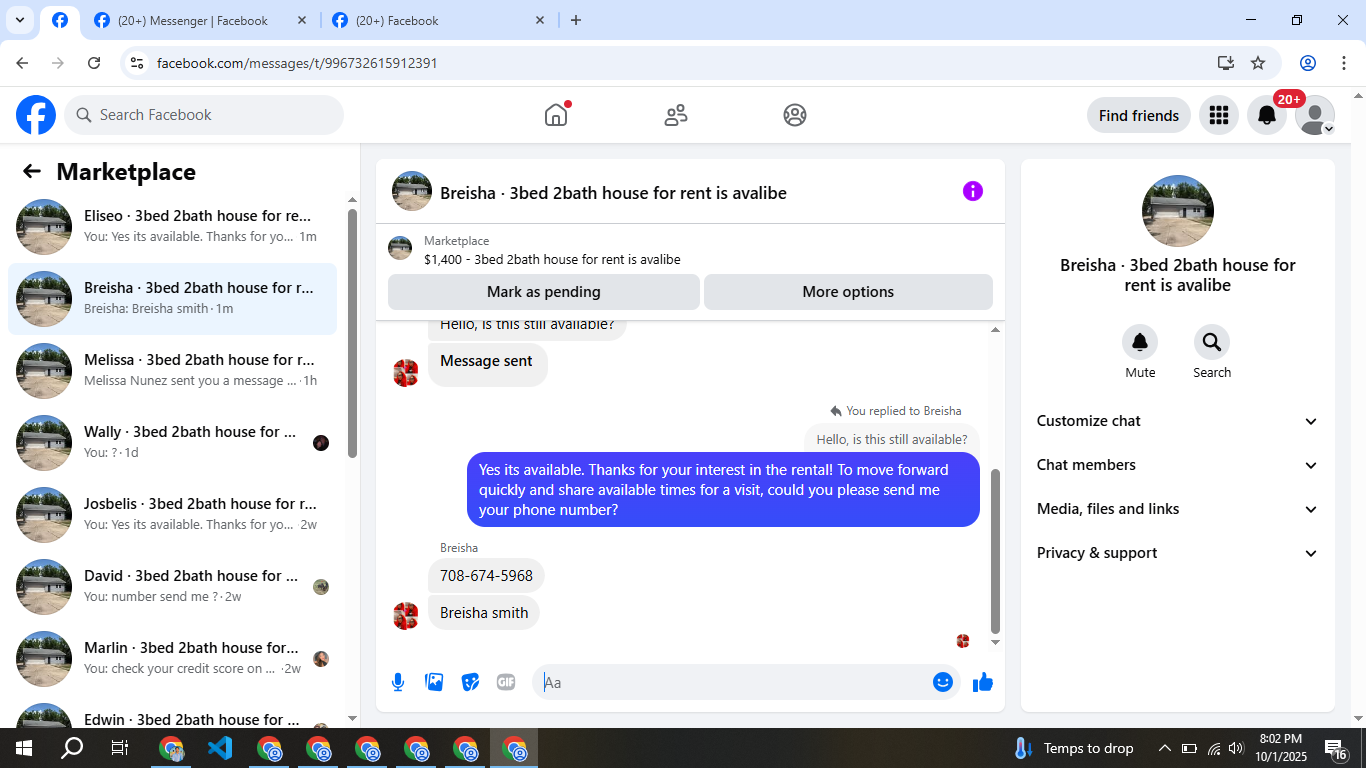Open the taskbar clock showing 8:02 PM
The height and width of the screenshot is (768, 1366).
(x=1280, y=748)
